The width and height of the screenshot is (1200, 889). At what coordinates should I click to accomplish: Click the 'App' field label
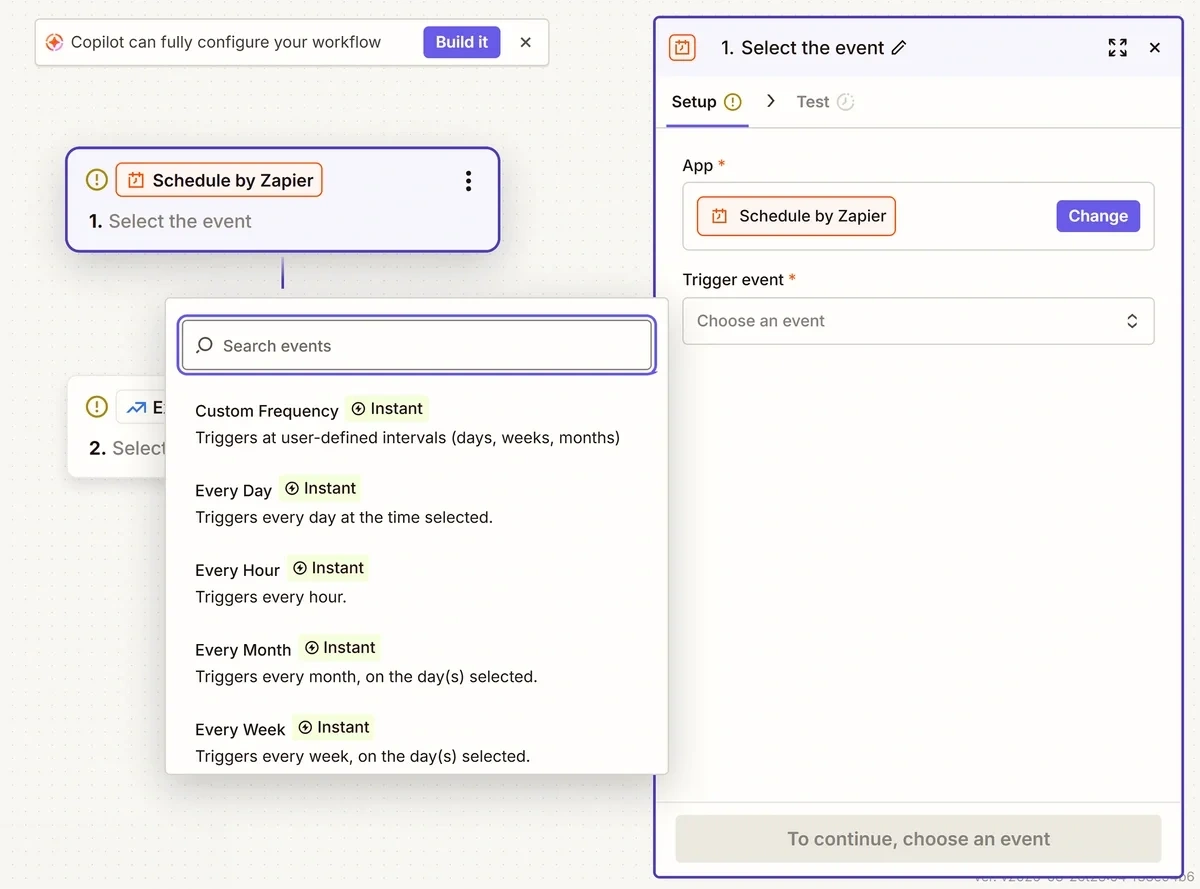(698, 166)
